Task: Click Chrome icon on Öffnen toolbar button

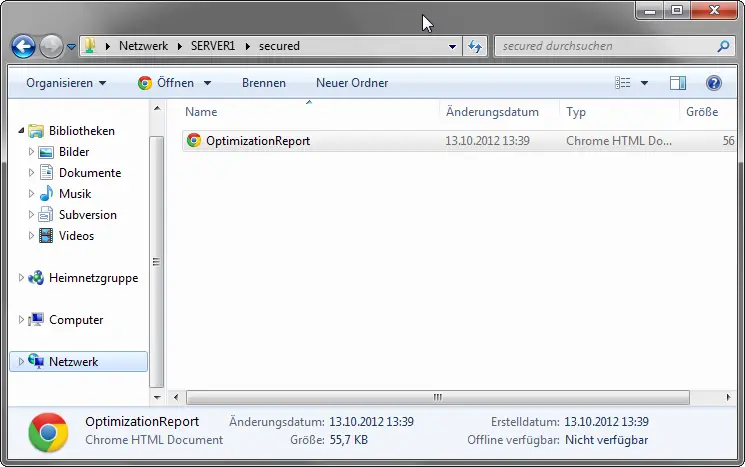Action: click(145, 83)
